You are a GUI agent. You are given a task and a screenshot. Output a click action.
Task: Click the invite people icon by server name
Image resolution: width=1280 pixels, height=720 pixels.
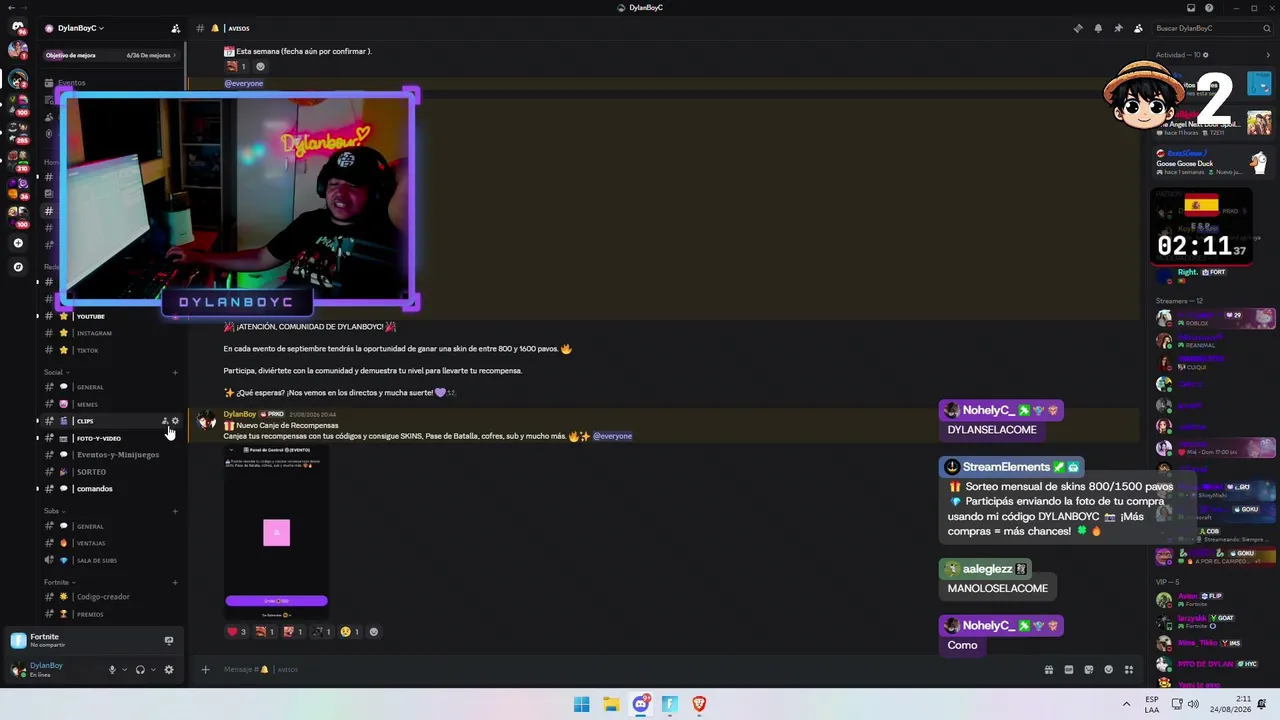tap(176, 28)
